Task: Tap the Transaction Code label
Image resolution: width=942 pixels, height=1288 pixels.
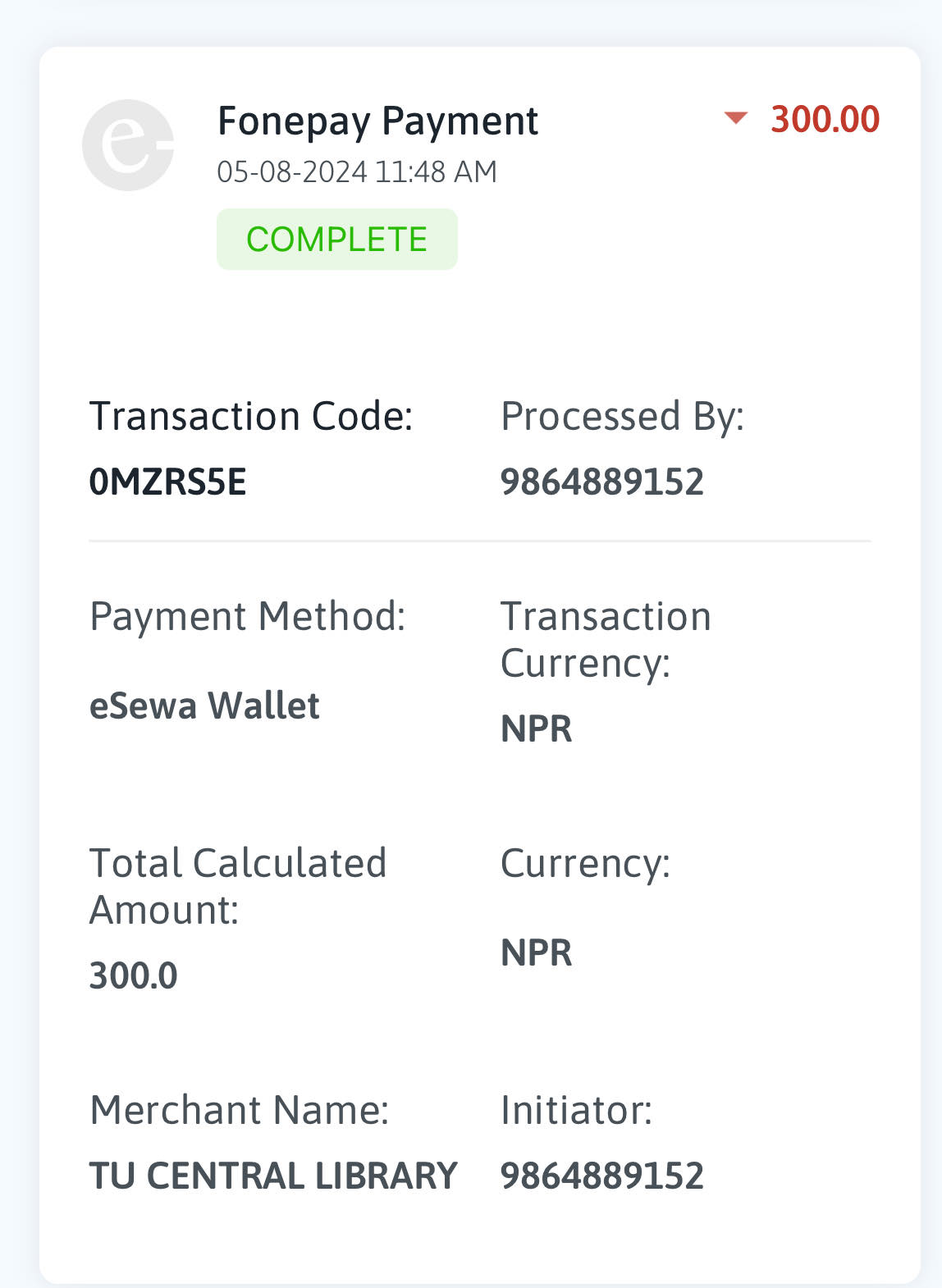Action: coord(251,416)
